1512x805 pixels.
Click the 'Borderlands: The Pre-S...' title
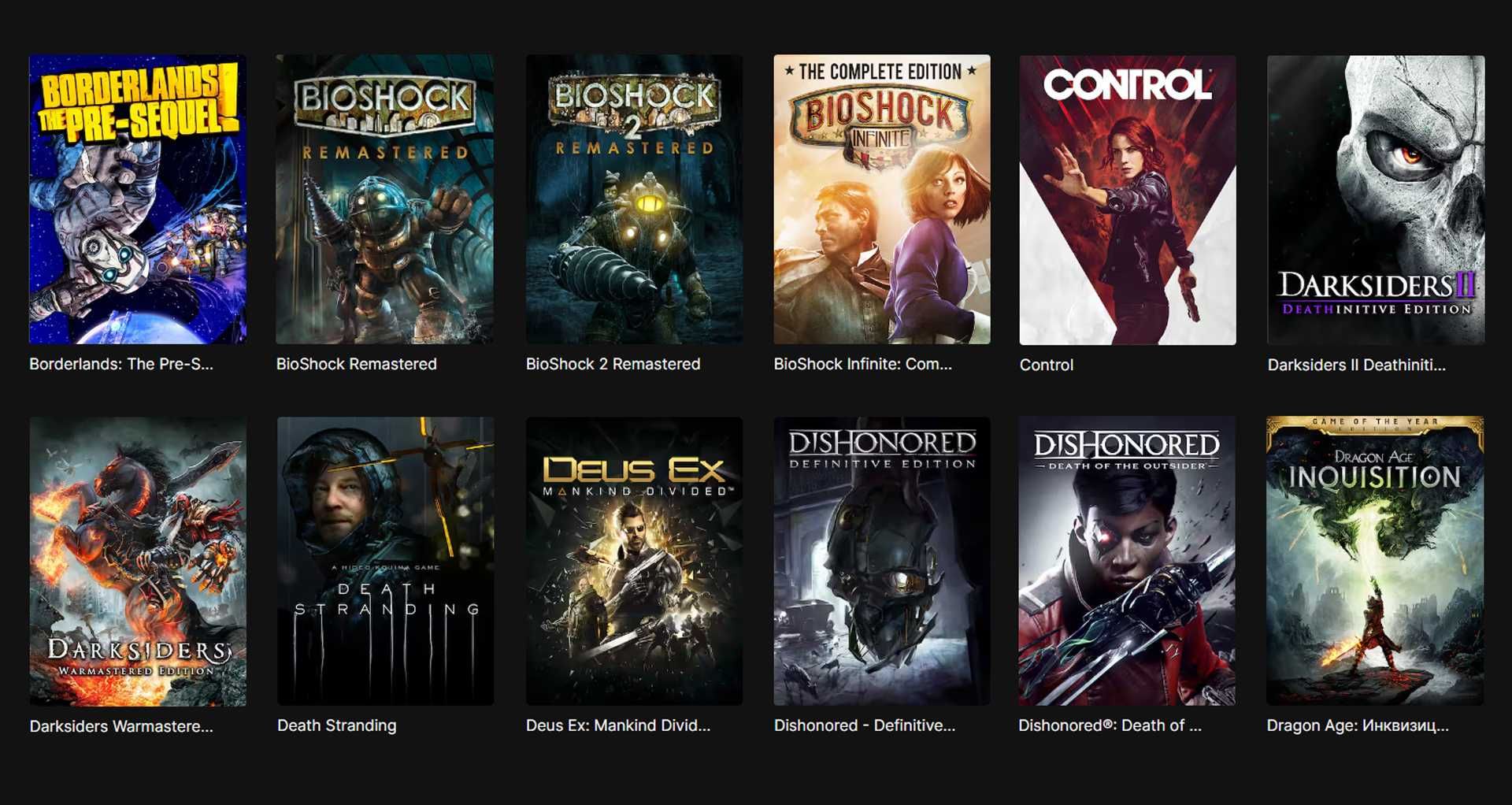tap(121, 364)
